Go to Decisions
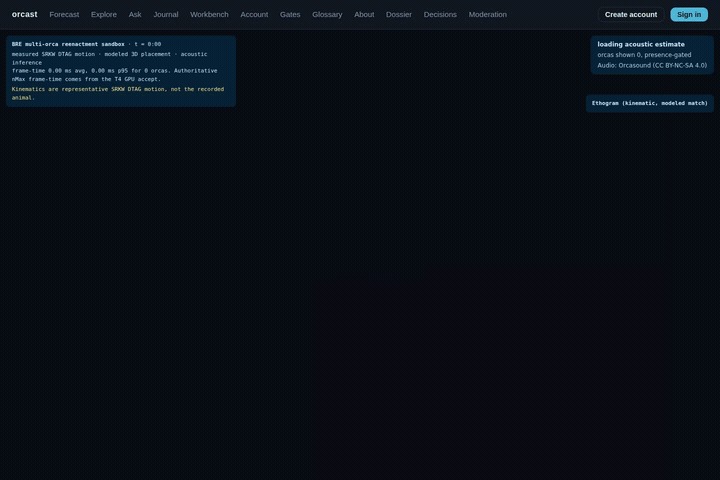Viewport: 720px width, 480px height. click(440, 14)
